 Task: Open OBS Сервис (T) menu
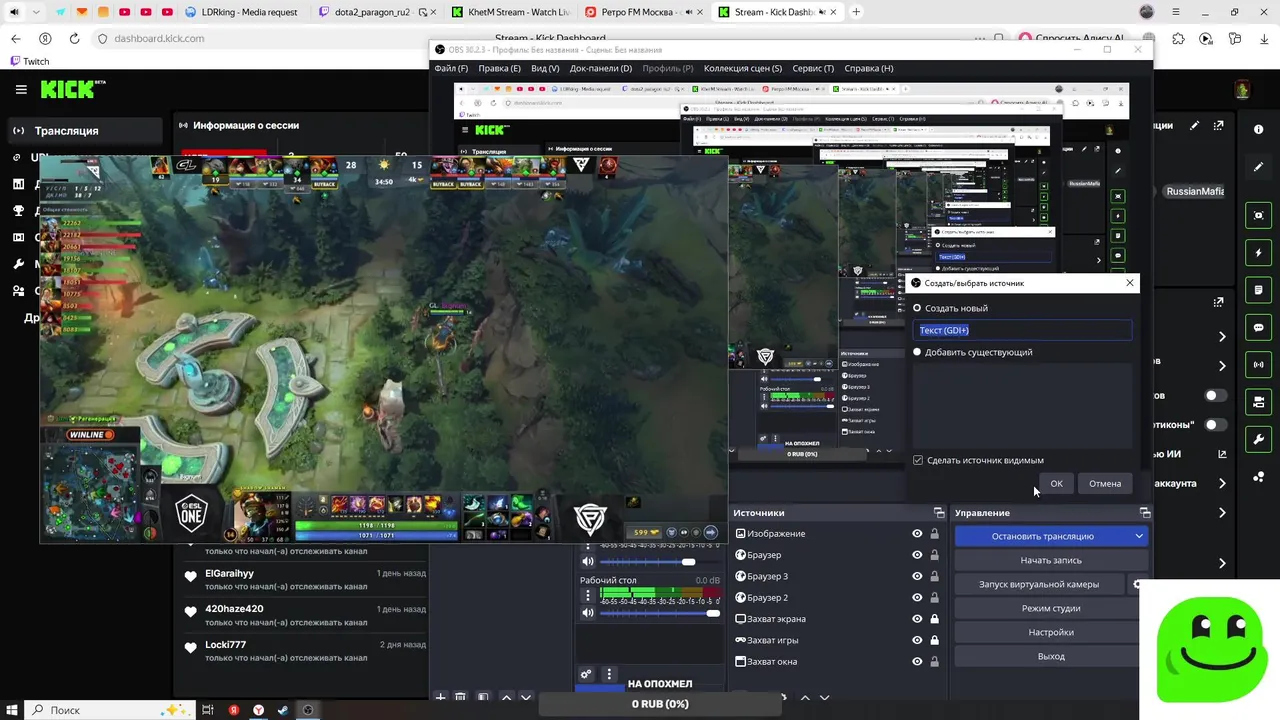(x=813, y=68)
